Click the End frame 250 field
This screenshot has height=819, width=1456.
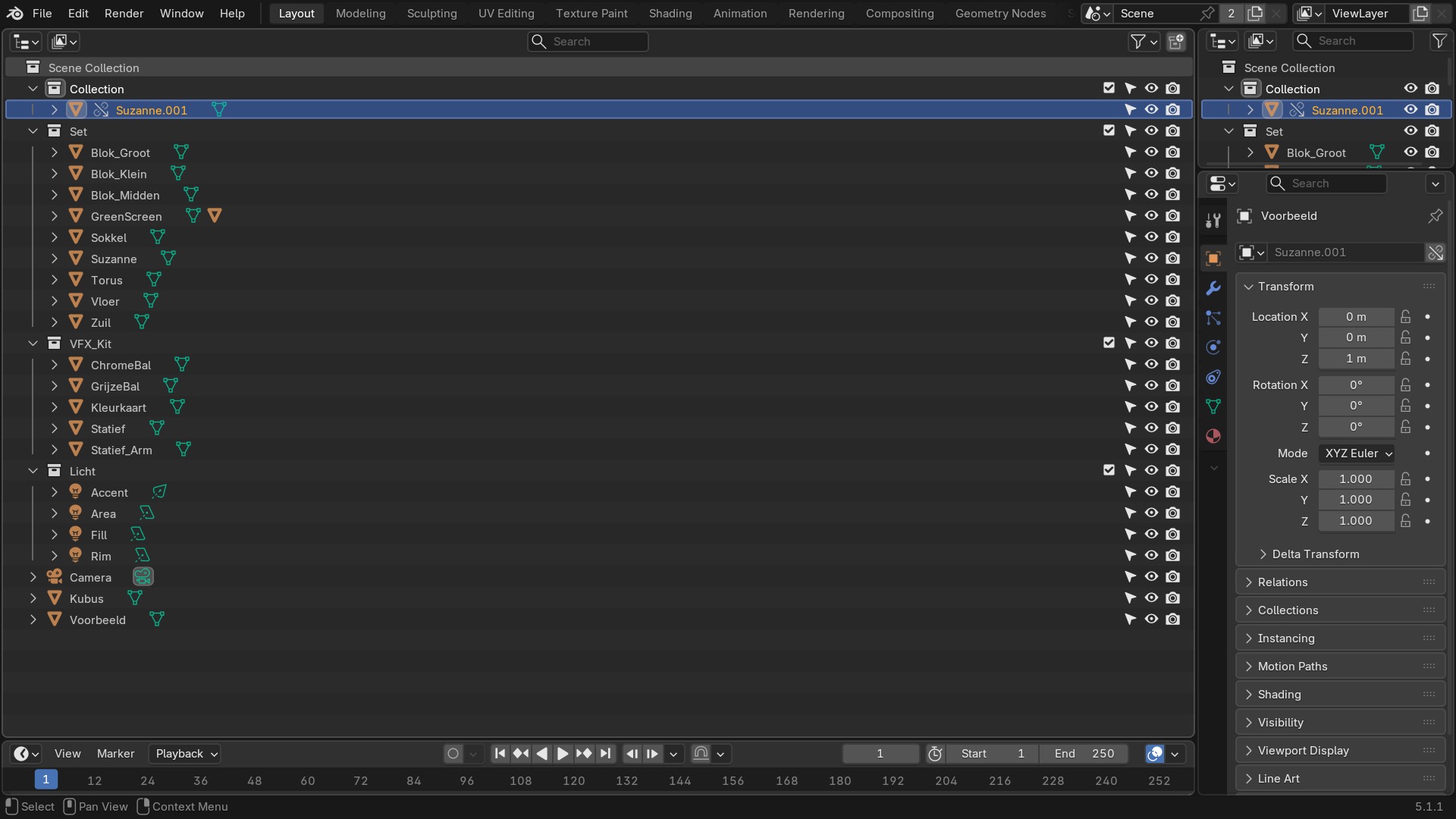coord(1084,754)
